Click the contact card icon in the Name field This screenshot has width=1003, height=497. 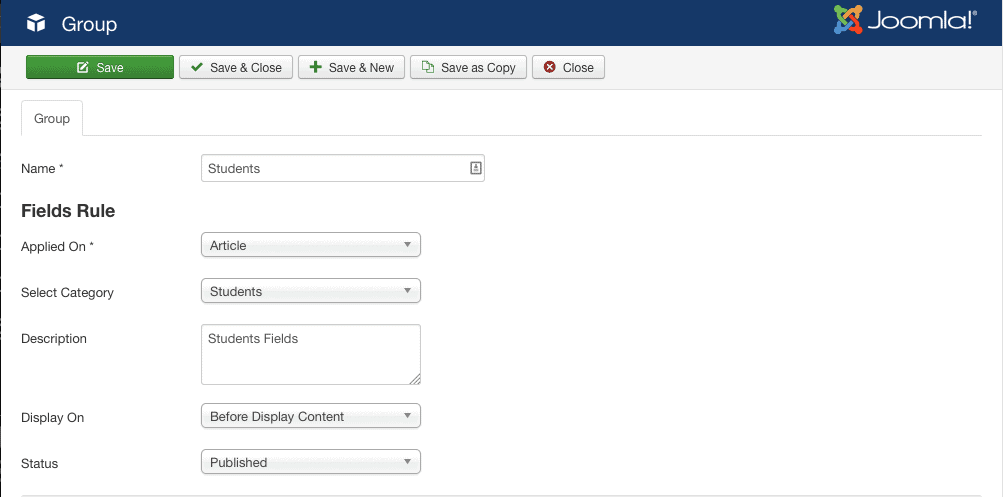click(476, 168)
